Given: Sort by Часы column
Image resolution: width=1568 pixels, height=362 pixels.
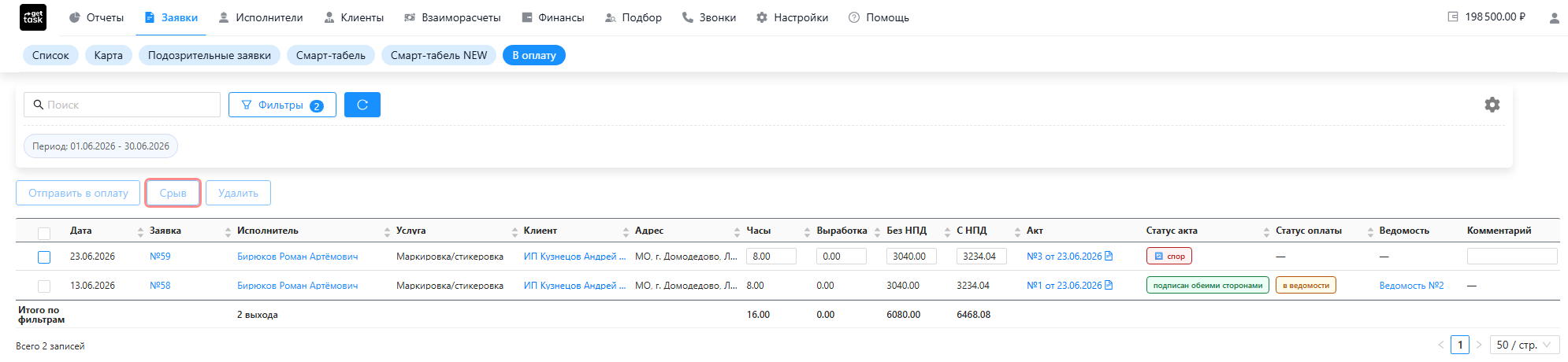Looking at the screenshot, I should coord(807,231).
